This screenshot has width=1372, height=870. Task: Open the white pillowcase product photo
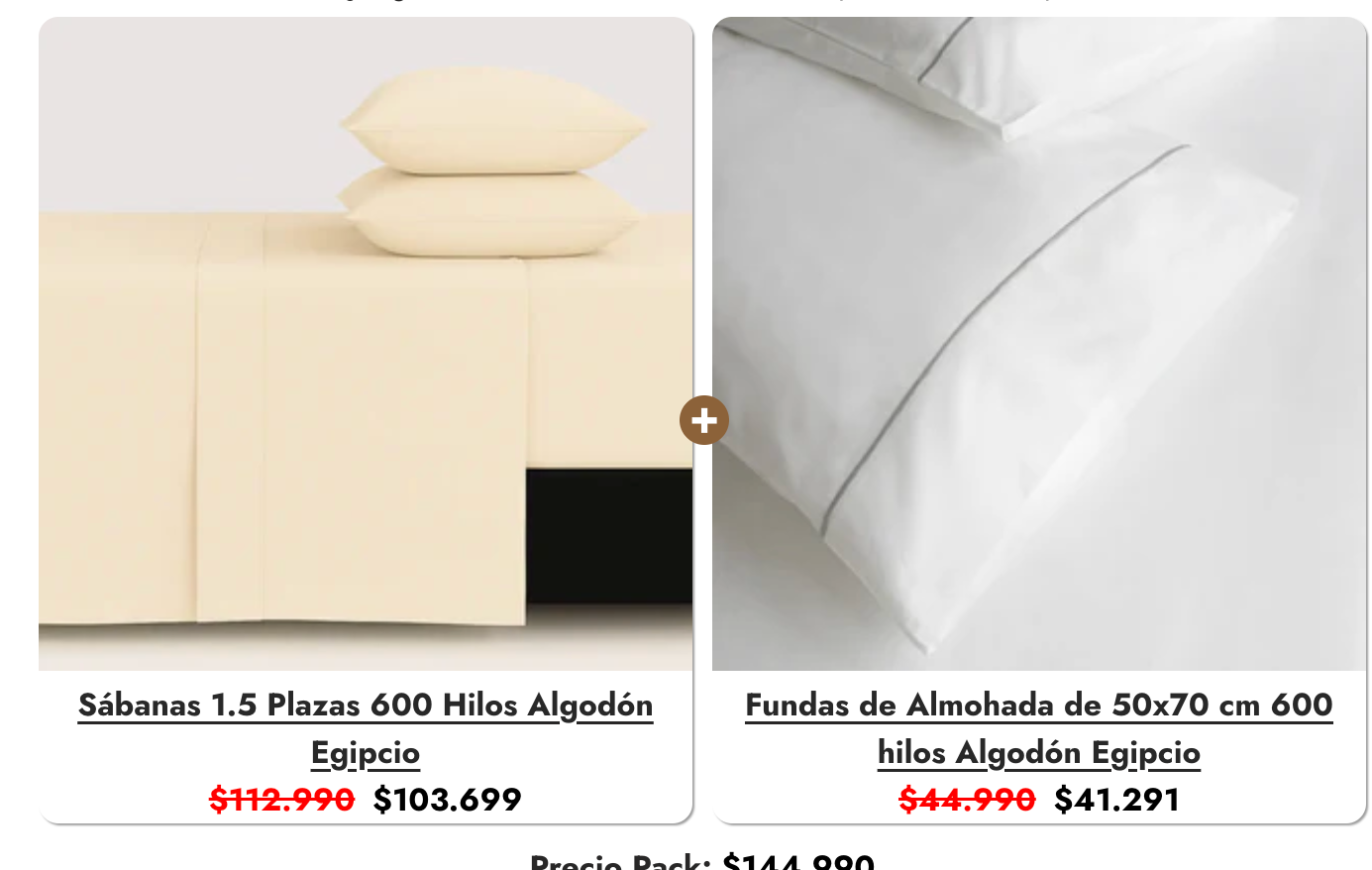(1039, 344)
